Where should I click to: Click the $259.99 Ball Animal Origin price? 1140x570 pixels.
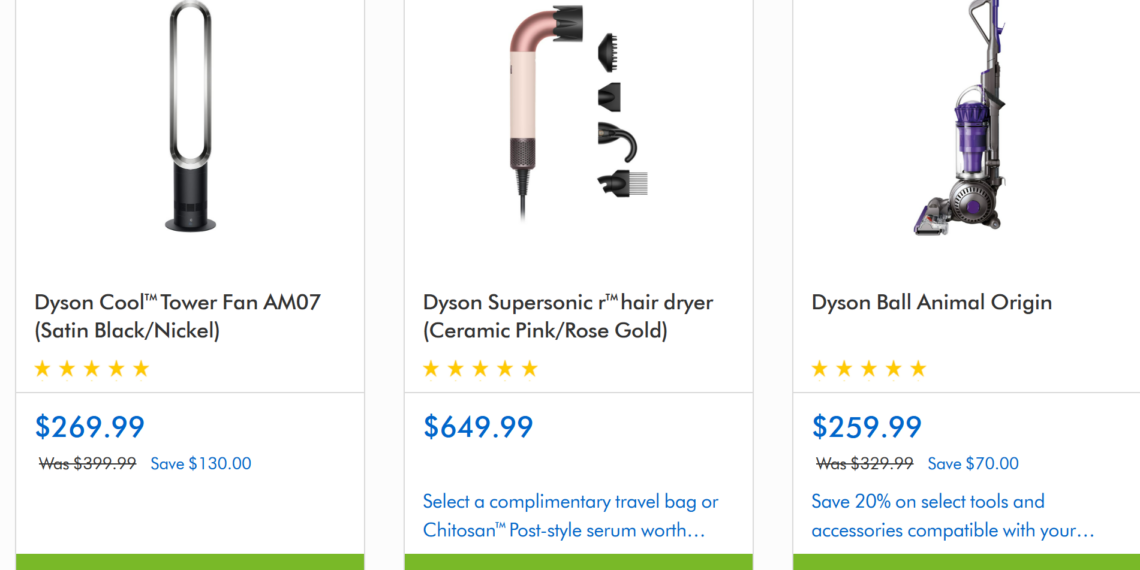867,427
